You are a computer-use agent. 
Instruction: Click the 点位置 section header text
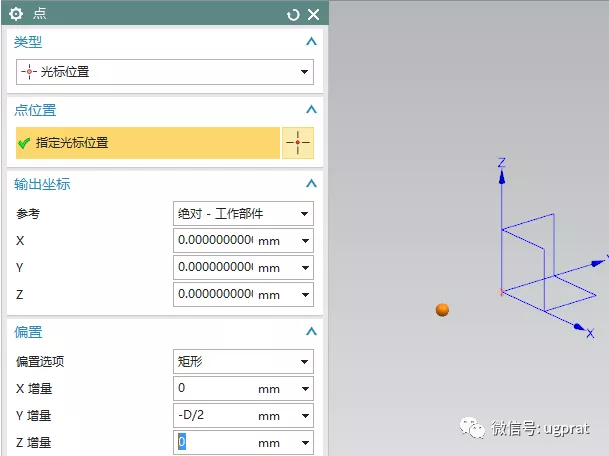pyautogui.click(x=35, y=110)
